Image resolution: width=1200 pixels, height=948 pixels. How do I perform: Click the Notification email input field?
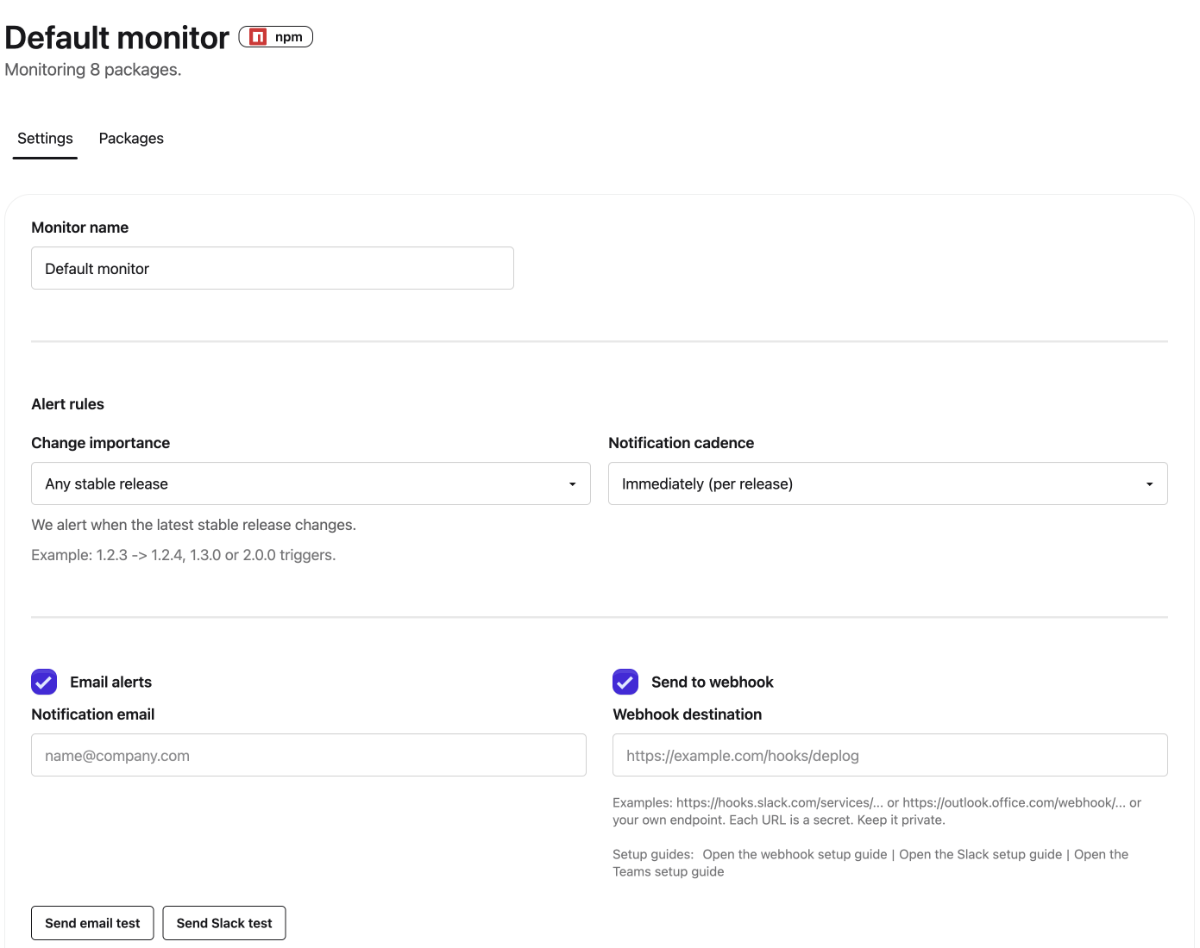tap(308, 756)
